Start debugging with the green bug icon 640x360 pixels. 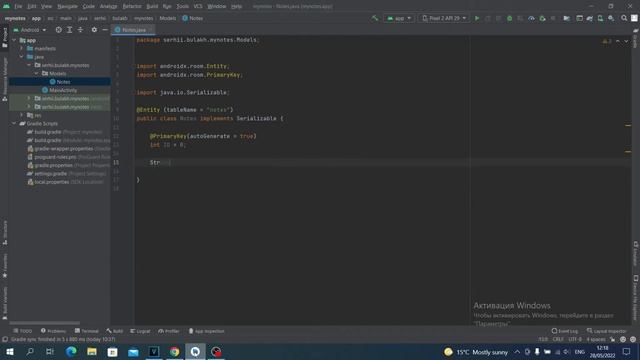click(509, 18)
